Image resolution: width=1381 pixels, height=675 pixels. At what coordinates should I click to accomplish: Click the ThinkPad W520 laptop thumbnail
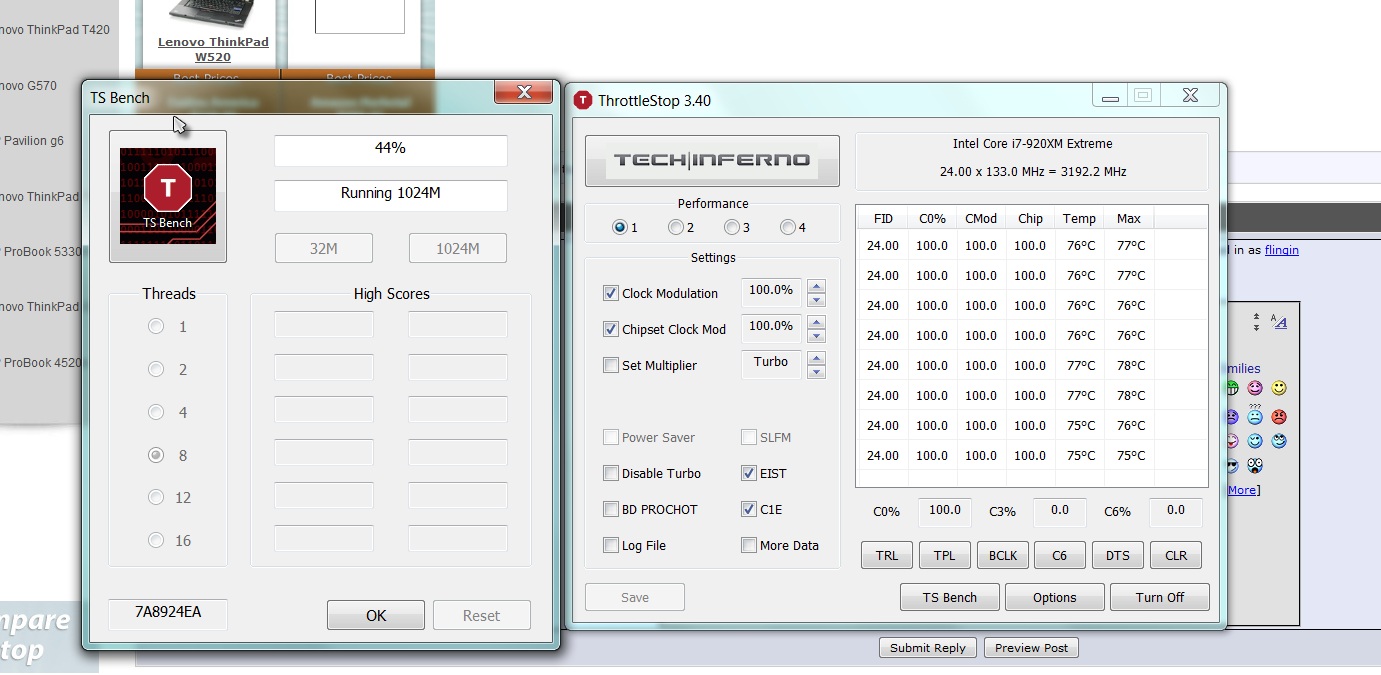coord(213,14)
